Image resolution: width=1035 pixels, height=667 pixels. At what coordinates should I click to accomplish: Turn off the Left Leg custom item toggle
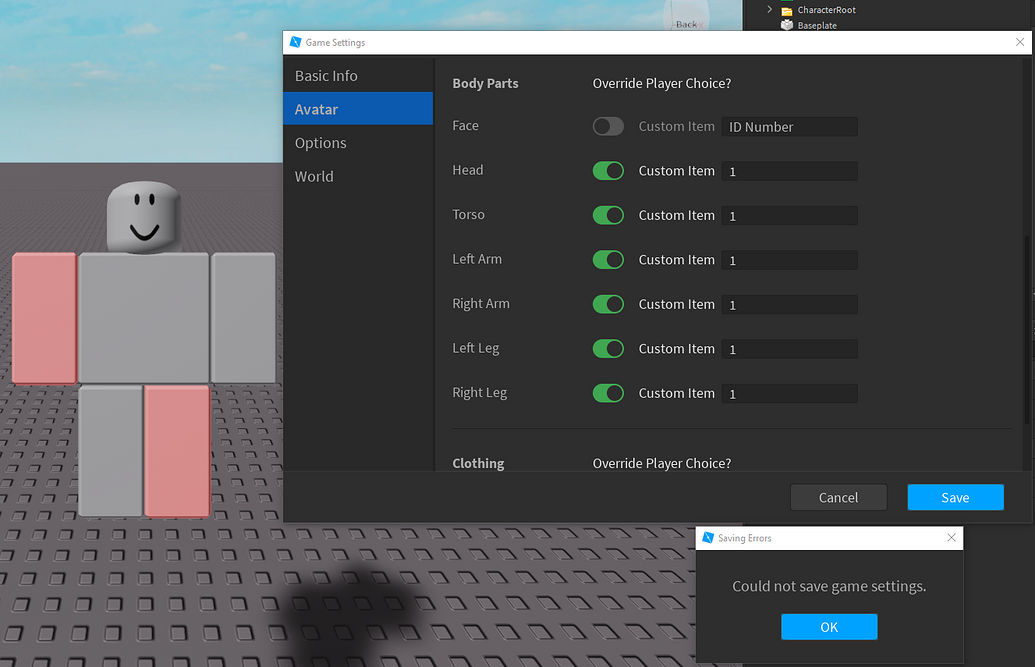(608, 348)
